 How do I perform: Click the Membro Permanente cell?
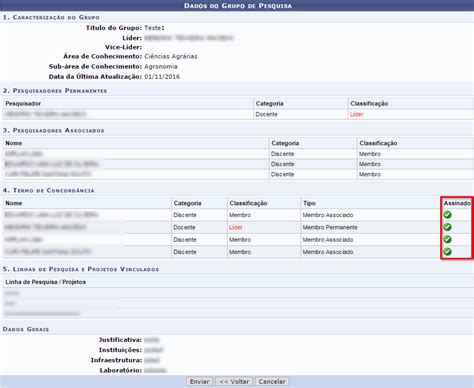click(330, 227)
